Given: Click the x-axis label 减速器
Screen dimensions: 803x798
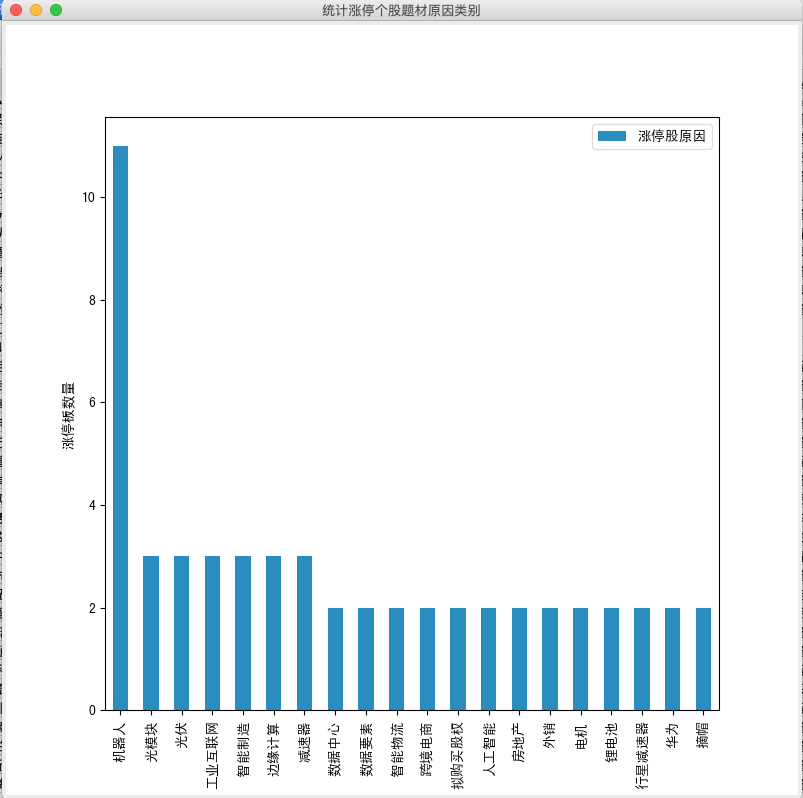Looking at the screenshot, I should tap(304, 743).
